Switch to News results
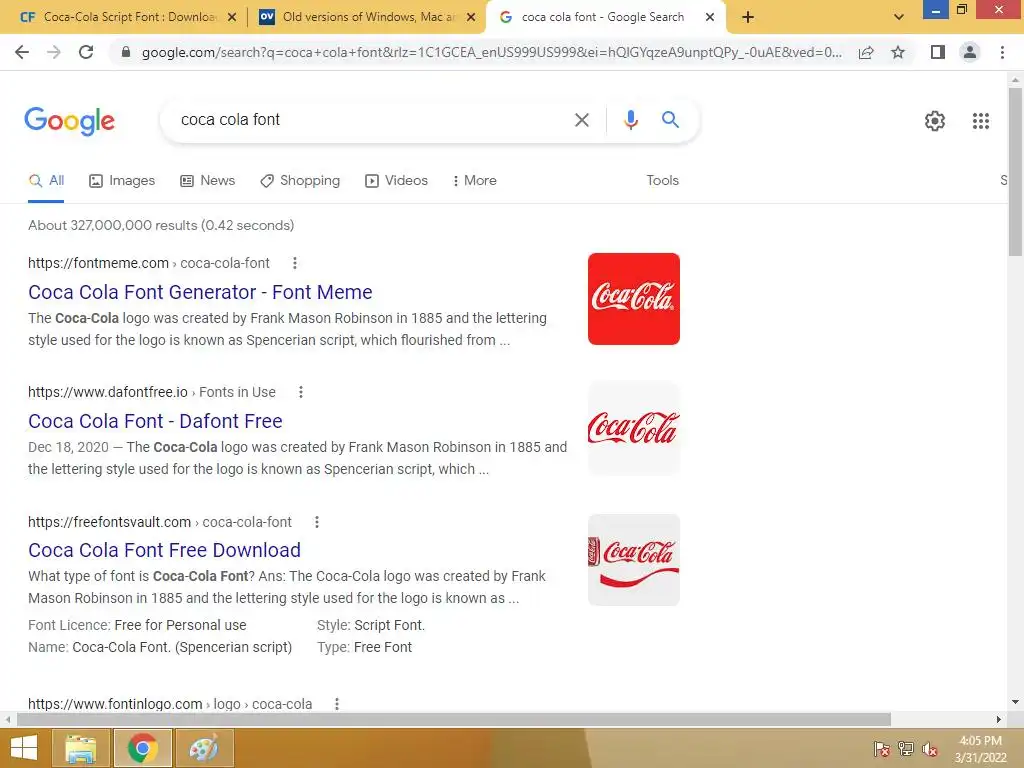This screenshot has width=1024, height=768. pos(208,181)
